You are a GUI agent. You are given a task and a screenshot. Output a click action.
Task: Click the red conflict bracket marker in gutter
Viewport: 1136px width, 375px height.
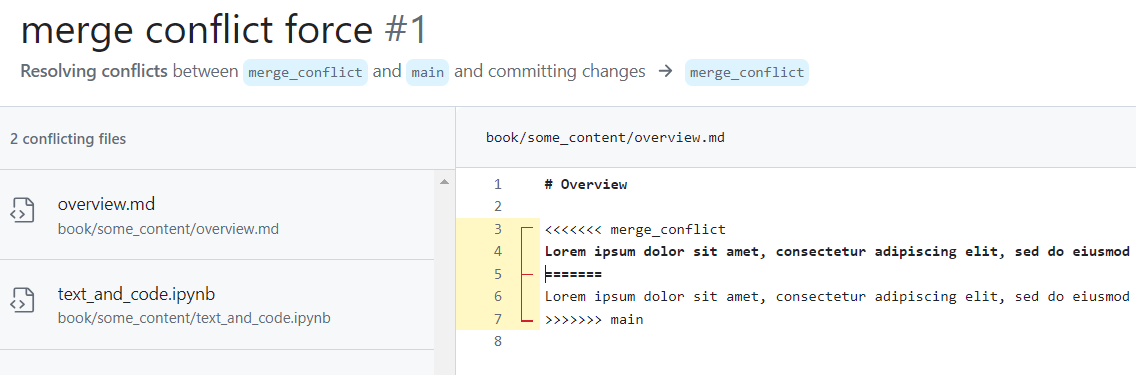click(525, 274)
